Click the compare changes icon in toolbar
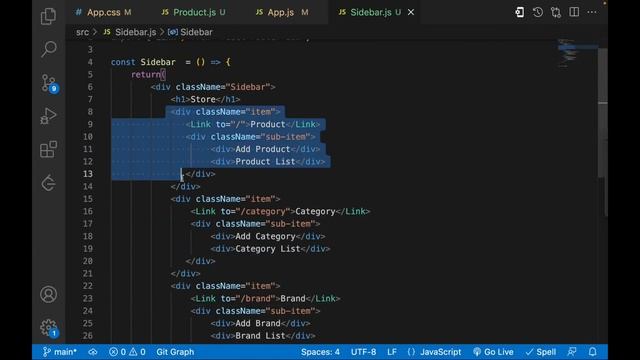Screen dimensions: 640x360 pyautogui.click(x=556, y=12)
